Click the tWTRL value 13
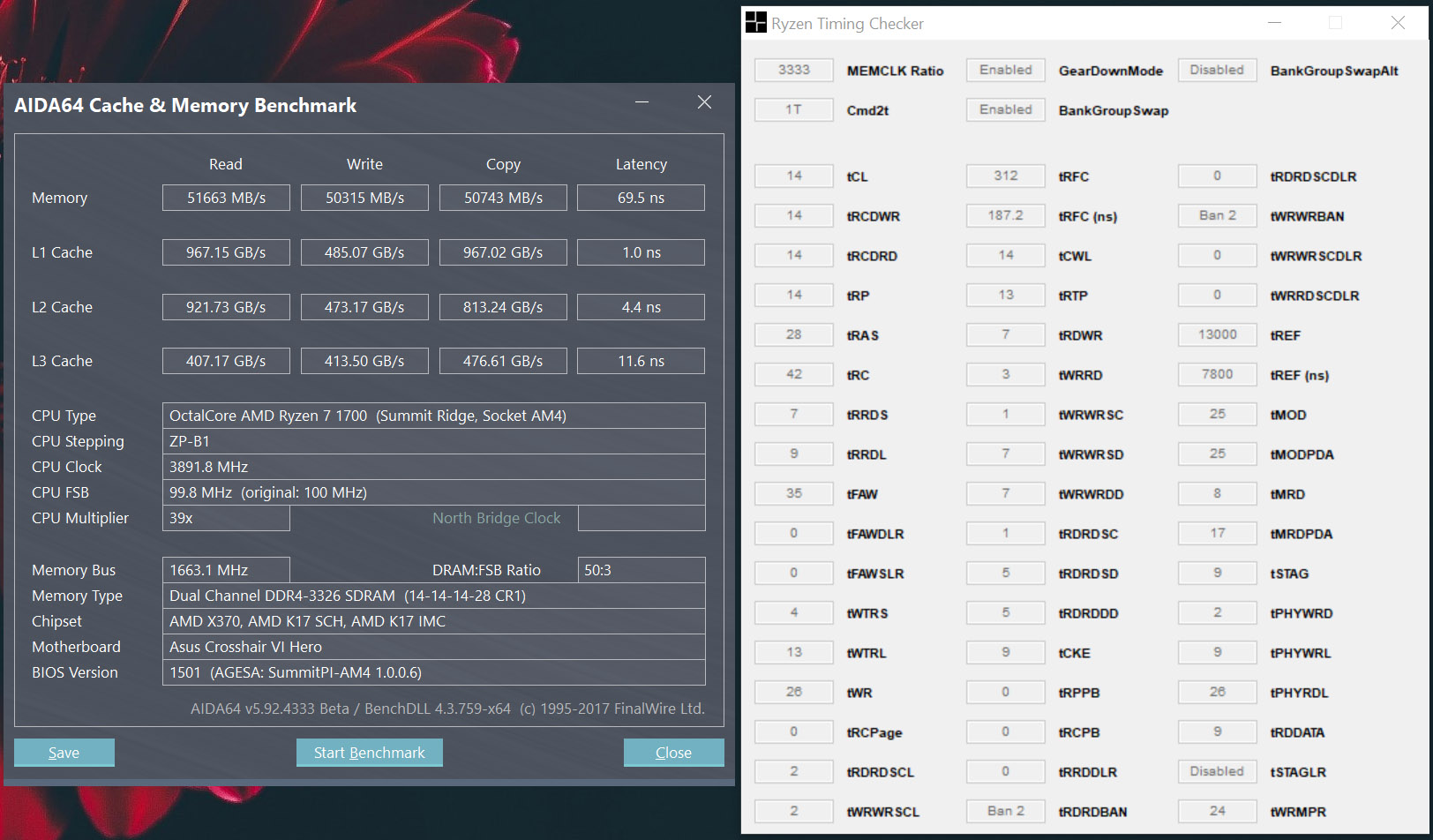This screenshot has width=1433, height=840. click(x=794, y=652)
